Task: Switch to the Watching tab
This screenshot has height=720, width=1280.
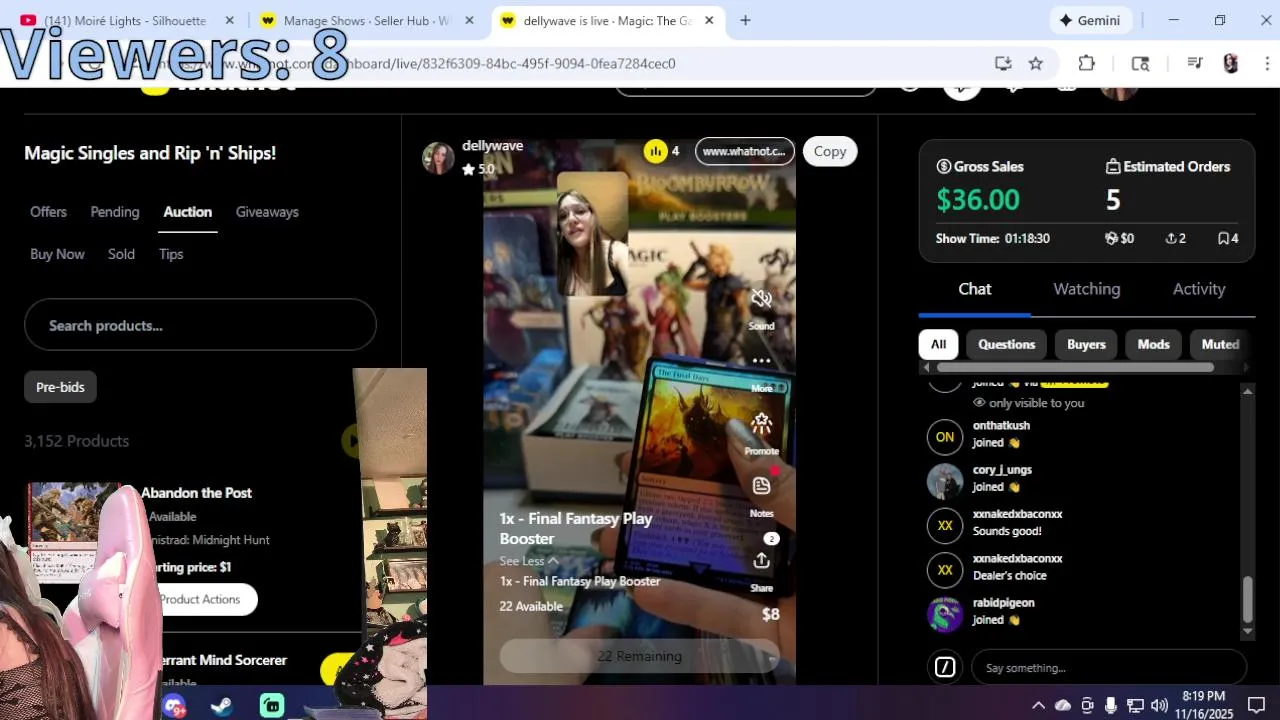Action: 1086,289
